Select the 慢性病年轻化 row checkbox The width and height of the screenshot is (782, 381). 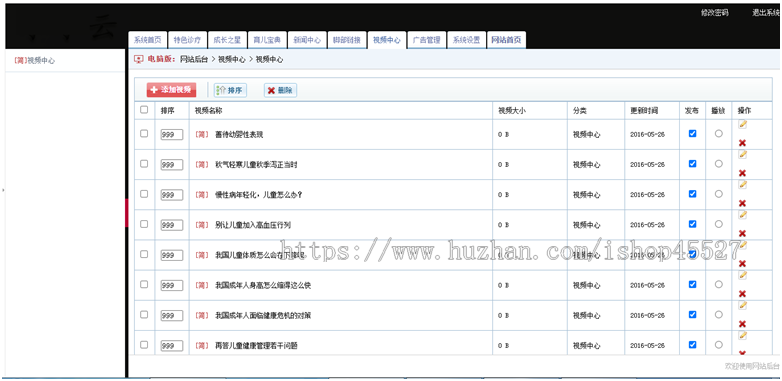coord(144,194)
